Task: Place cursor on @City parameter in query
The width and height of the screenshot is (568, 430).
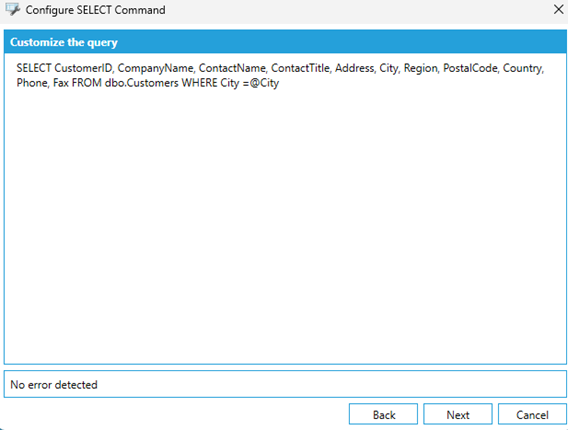Action: tap(264, 83)
